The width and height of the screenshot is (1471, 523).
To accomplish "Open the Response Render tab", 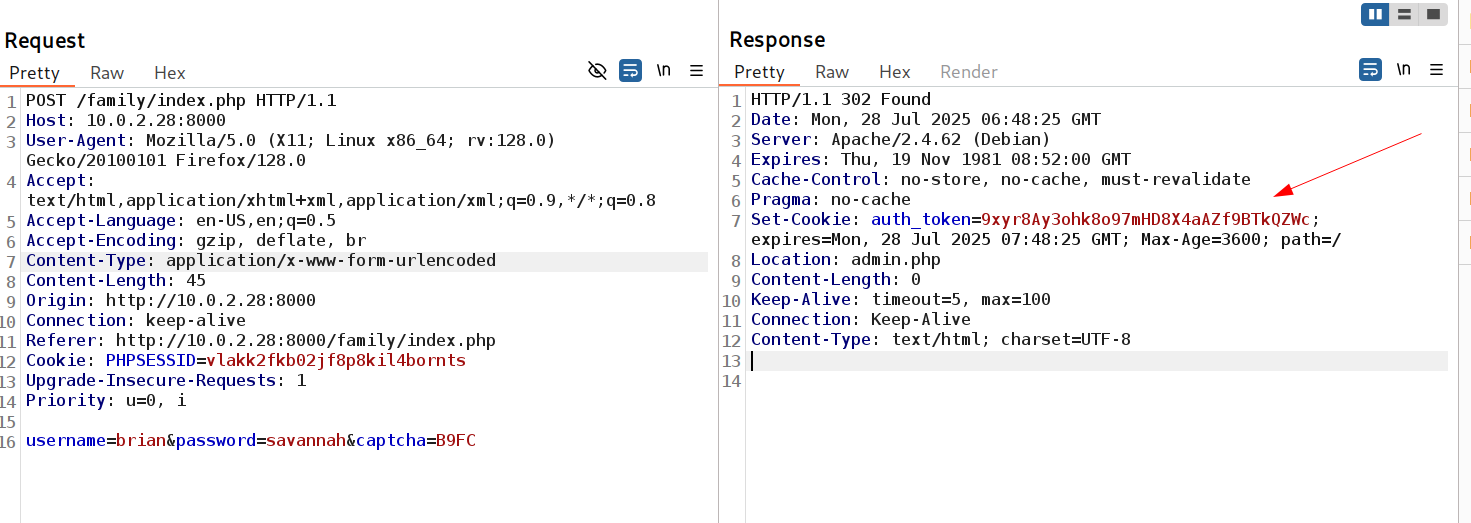I will tap(969, 72).
